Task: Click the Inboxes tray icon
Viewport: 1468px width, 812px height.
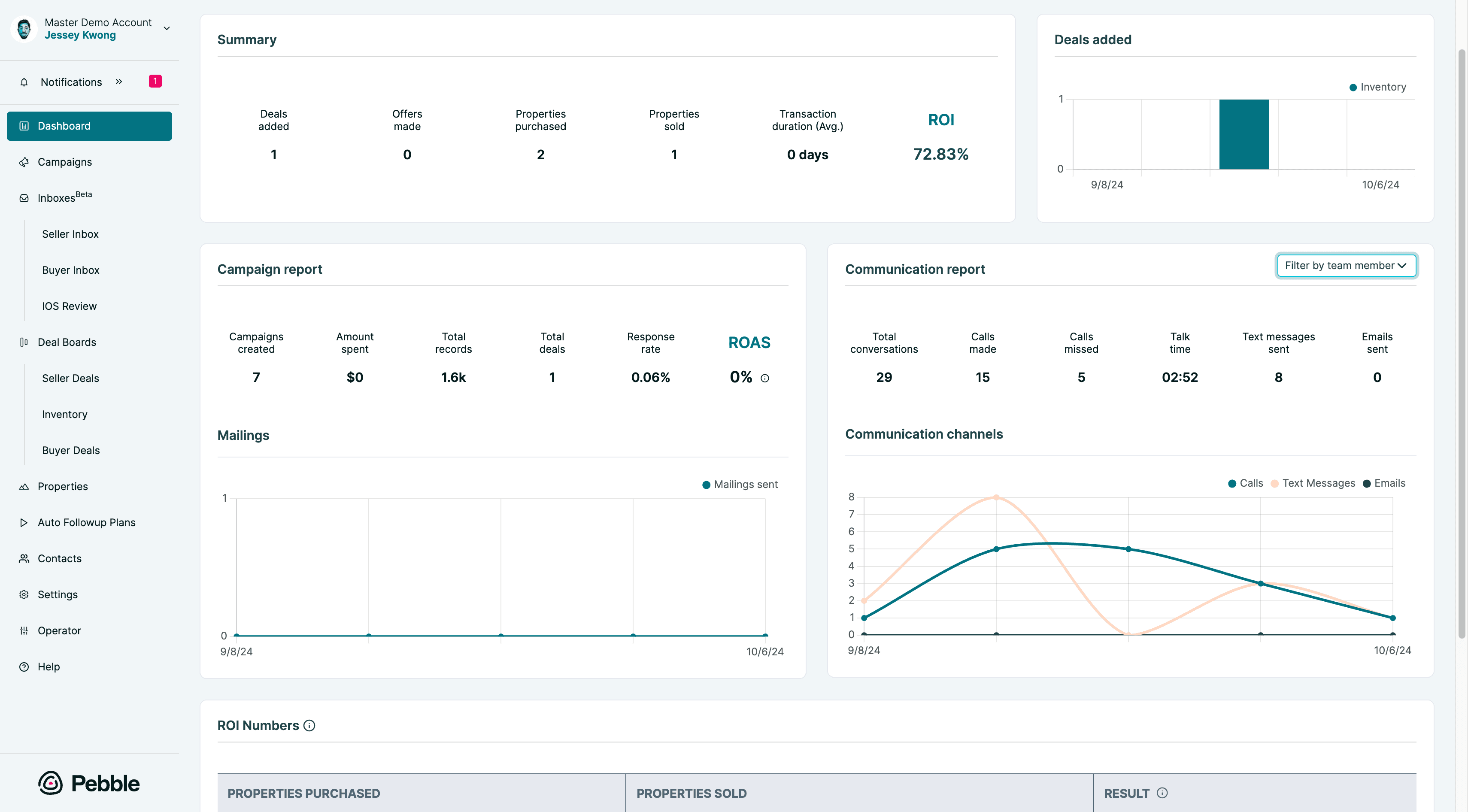Action: coord(24,198)
